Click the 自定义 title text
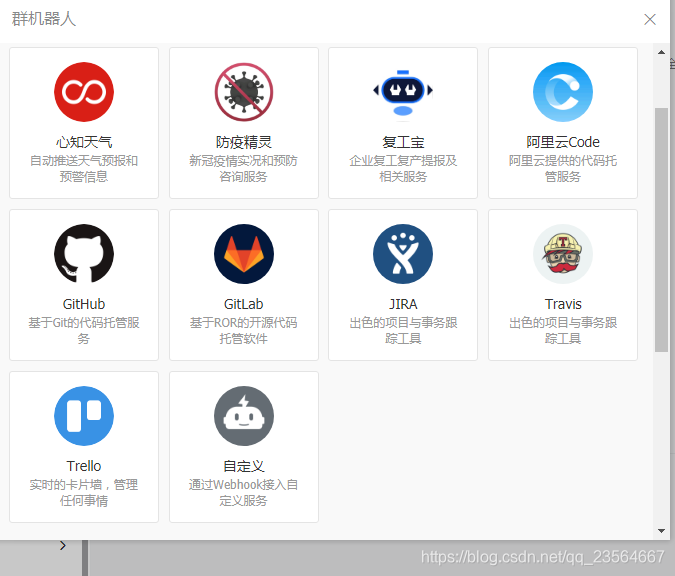The width and height of the screenshot is (675, 576). click(x=244, y=466)
